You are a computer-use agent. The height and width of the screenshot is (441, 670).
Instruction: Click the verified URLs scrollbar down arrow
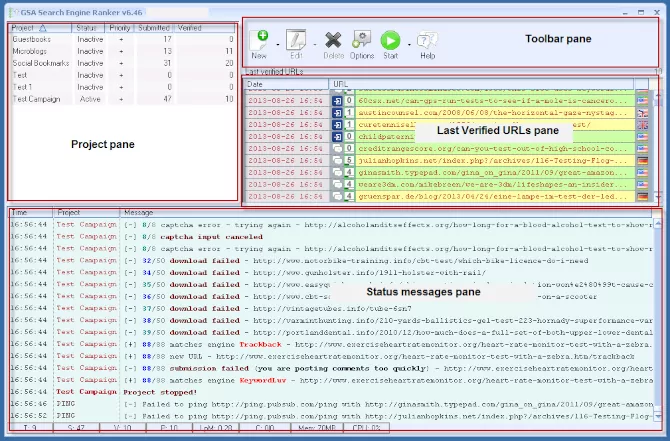click(x=658, y=197)
